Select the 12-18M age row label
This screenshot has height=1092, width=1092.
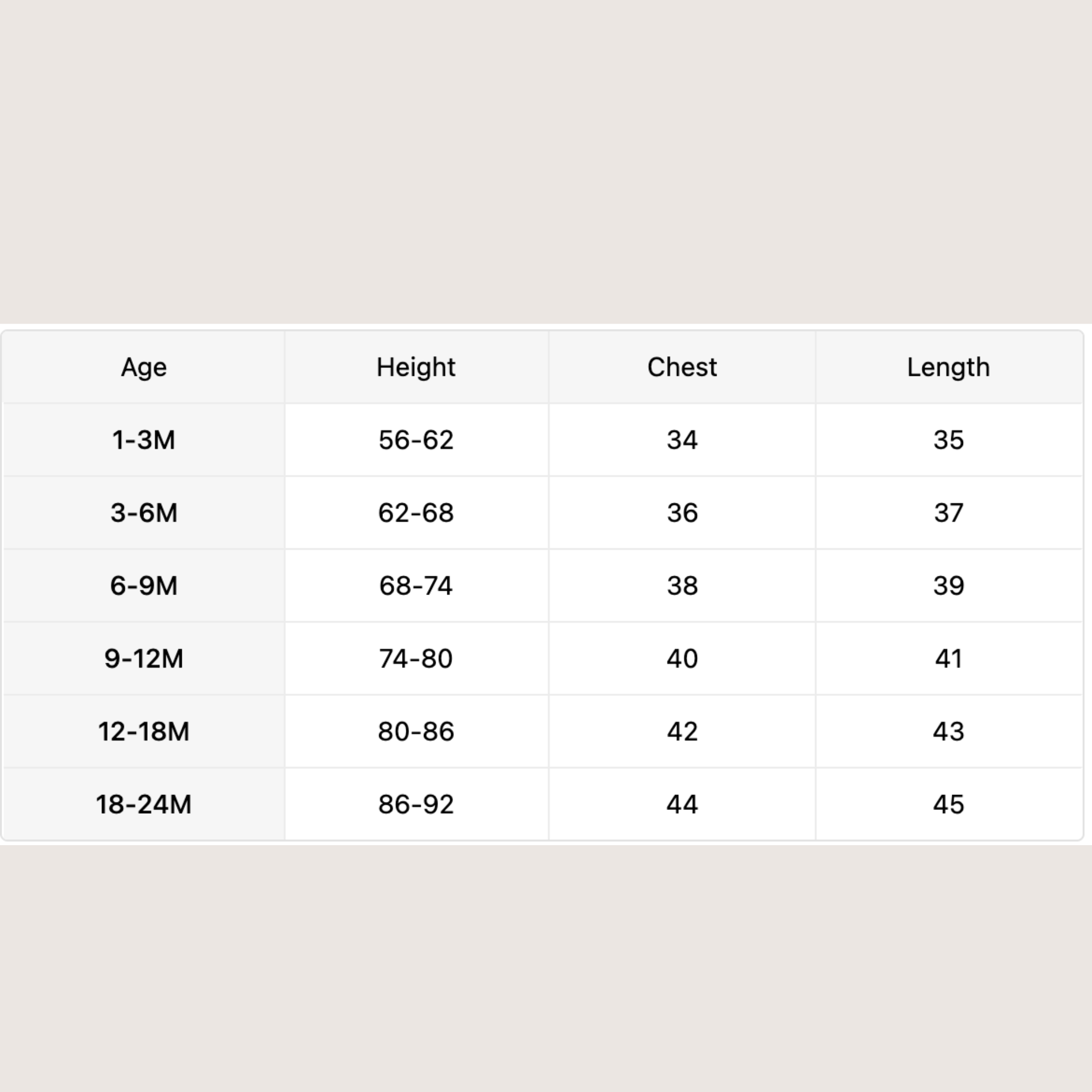pos(143,732)
